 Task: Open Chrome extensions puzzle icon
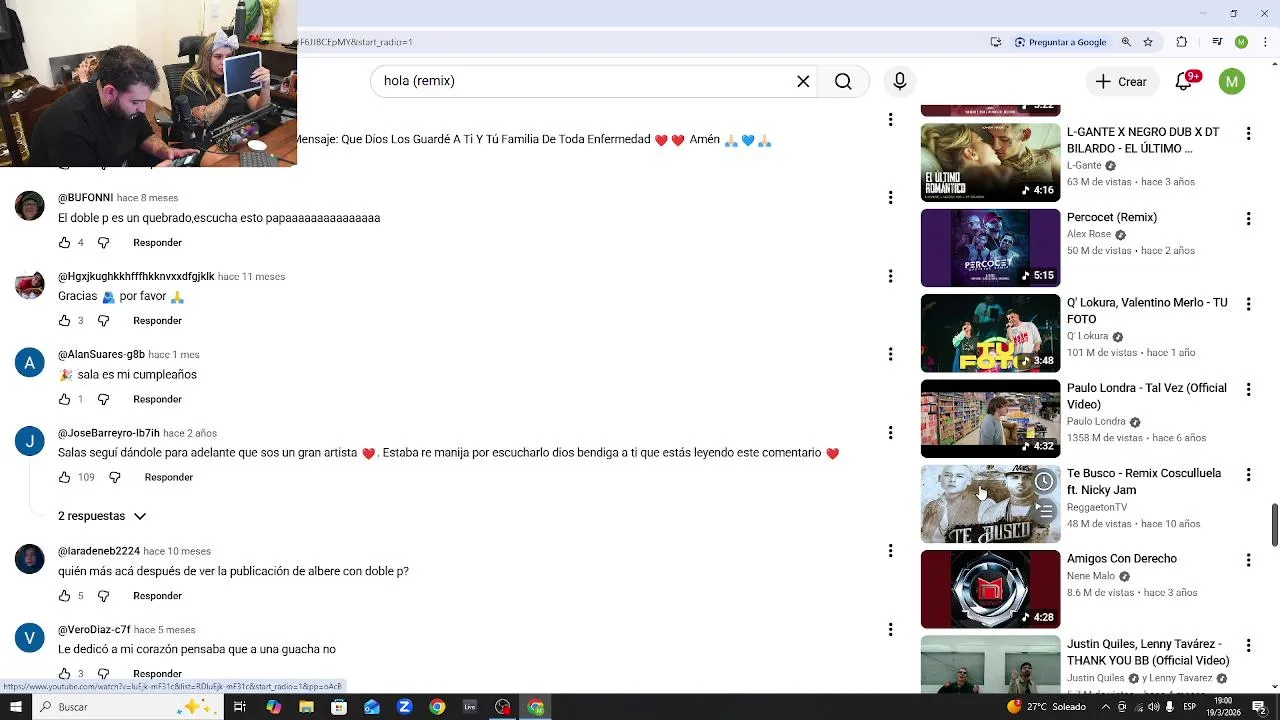click(1182, 42)
